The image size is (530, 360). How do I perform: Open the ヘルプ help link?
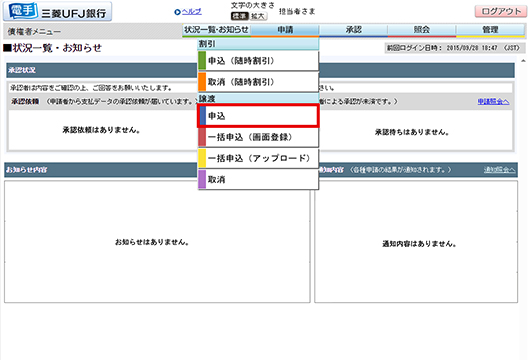[192, 12]
